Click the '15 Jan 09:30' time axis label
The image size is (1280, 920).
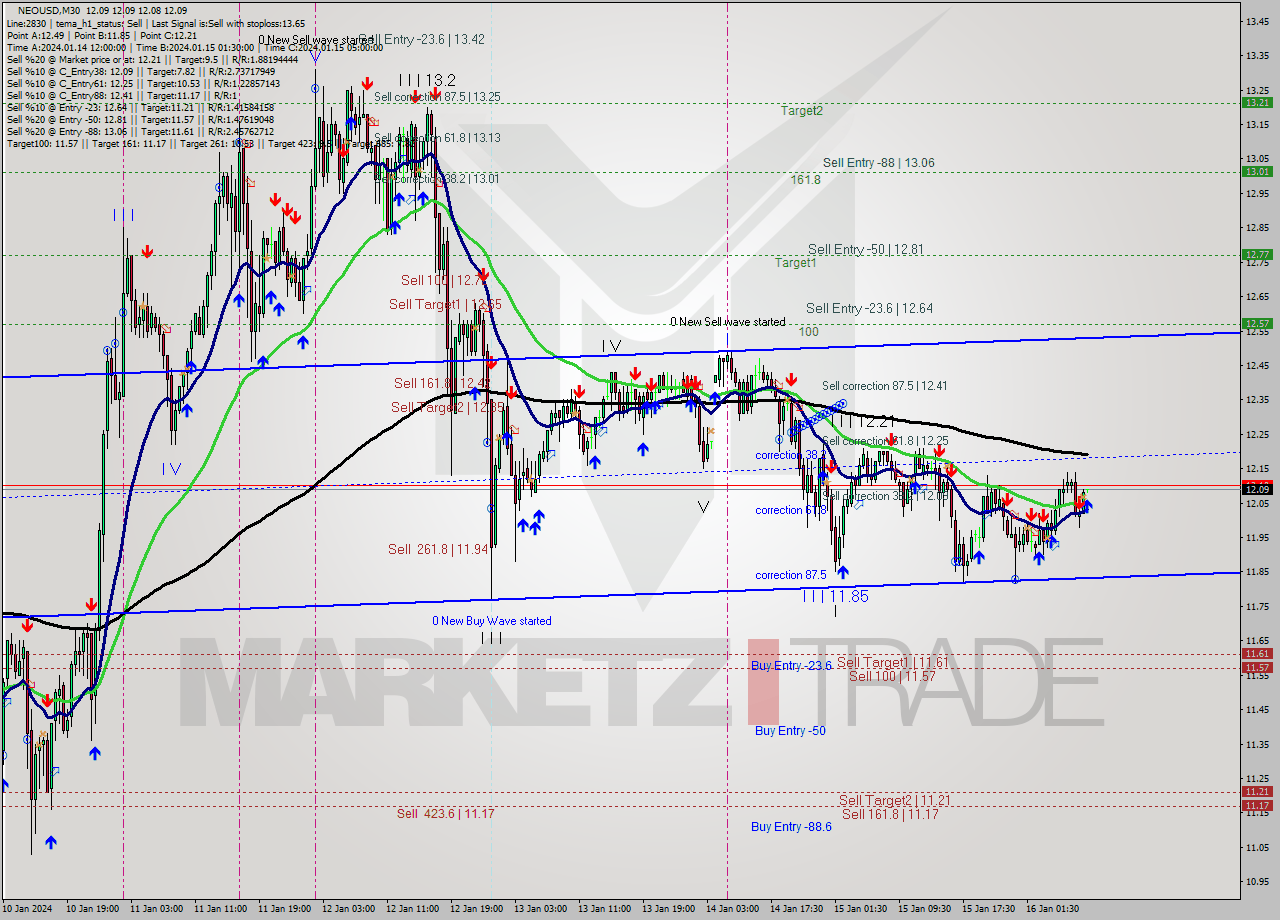pyautogui.click(x=924, y=909)
